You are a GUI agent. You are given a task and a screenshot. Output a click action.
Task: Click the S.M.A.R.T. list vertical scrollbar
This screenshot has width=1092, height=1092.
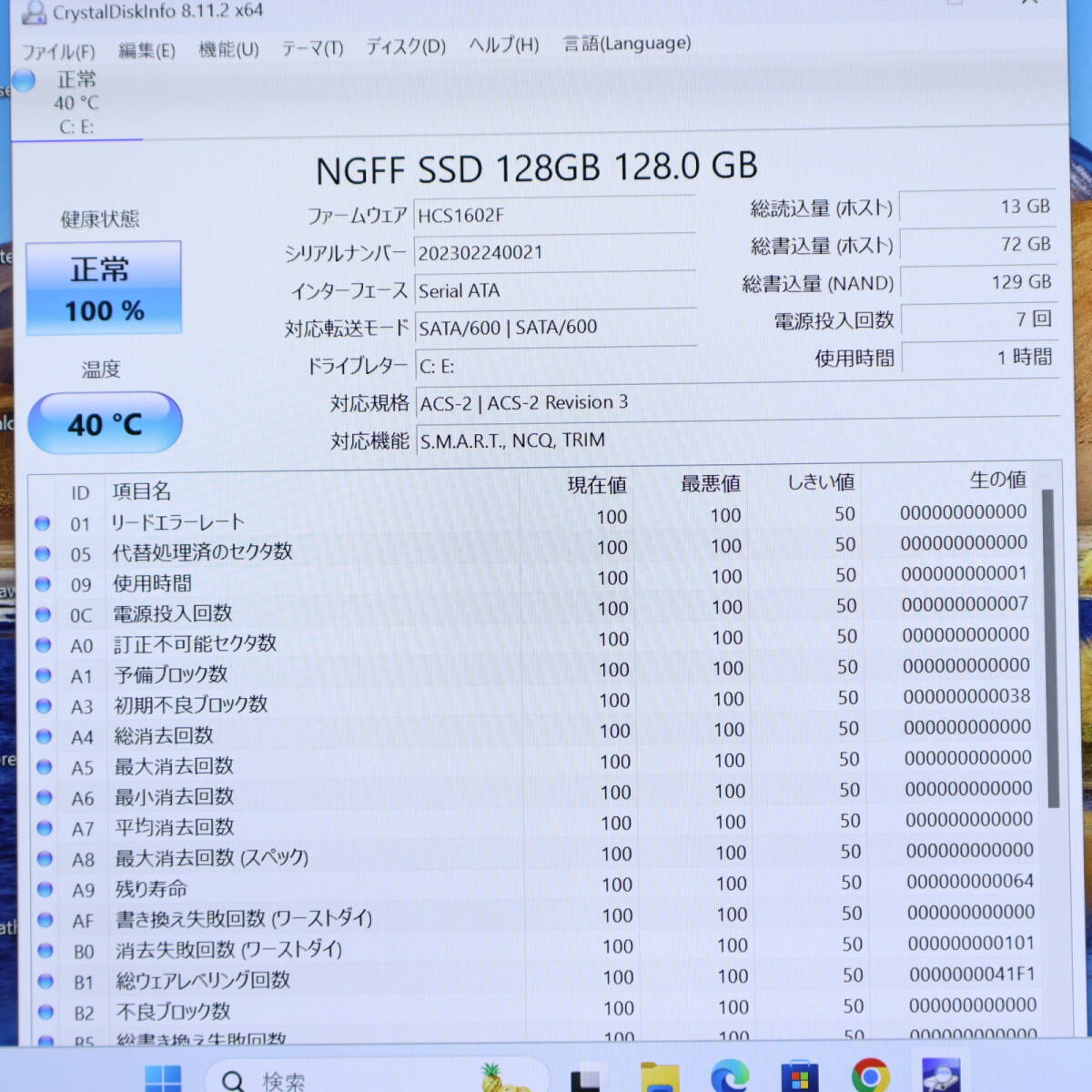1051,648
